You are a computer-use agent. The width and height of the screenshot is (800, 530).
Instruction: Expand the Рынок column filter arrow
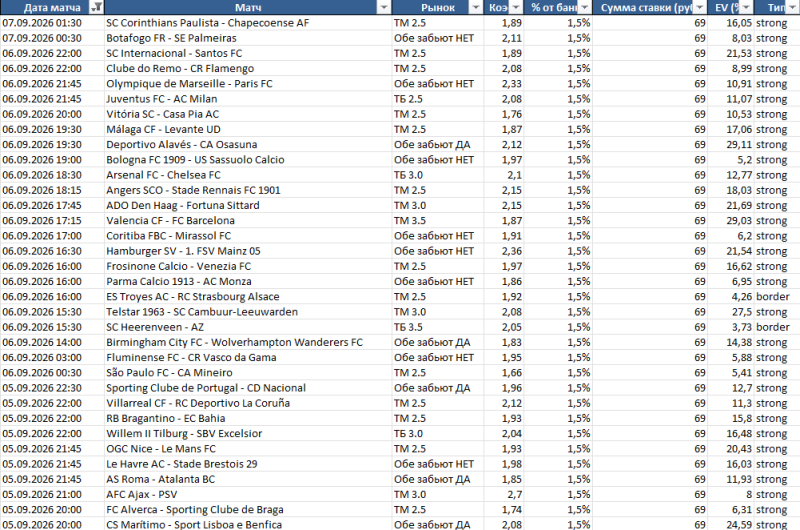pos(476,7)
